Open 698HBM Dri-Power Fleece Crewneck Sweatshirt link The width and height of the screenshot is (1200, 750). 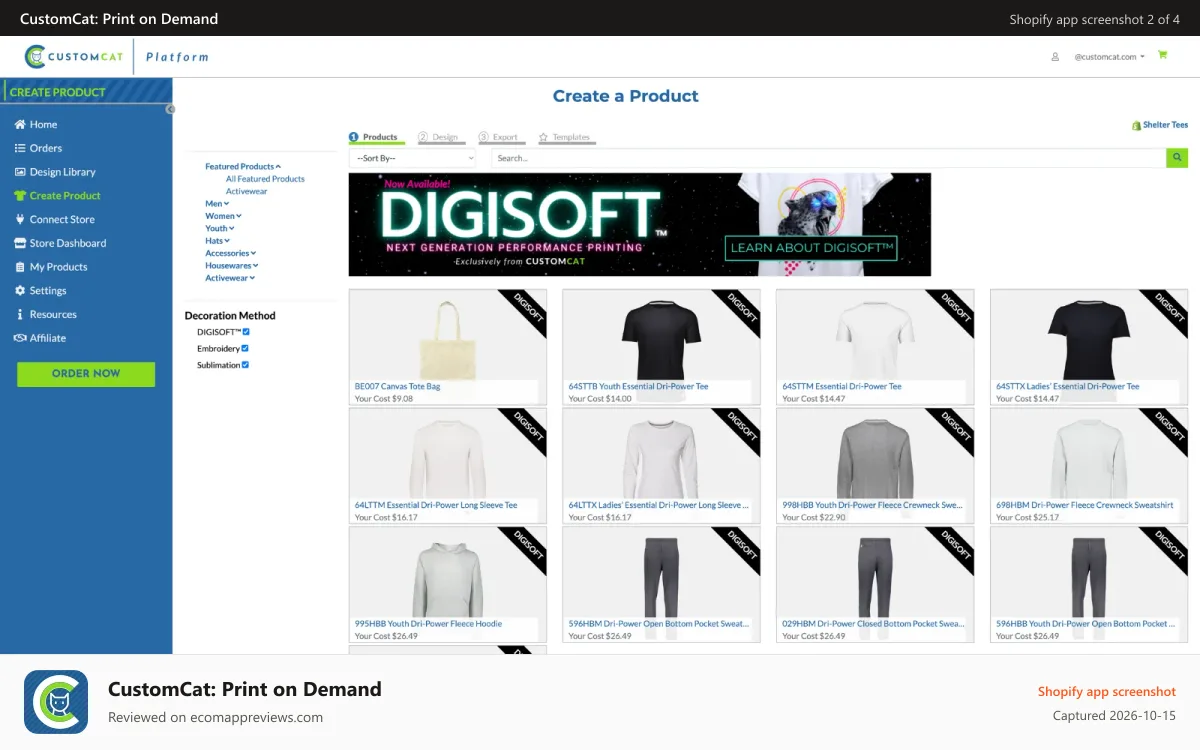[1085, 505]
